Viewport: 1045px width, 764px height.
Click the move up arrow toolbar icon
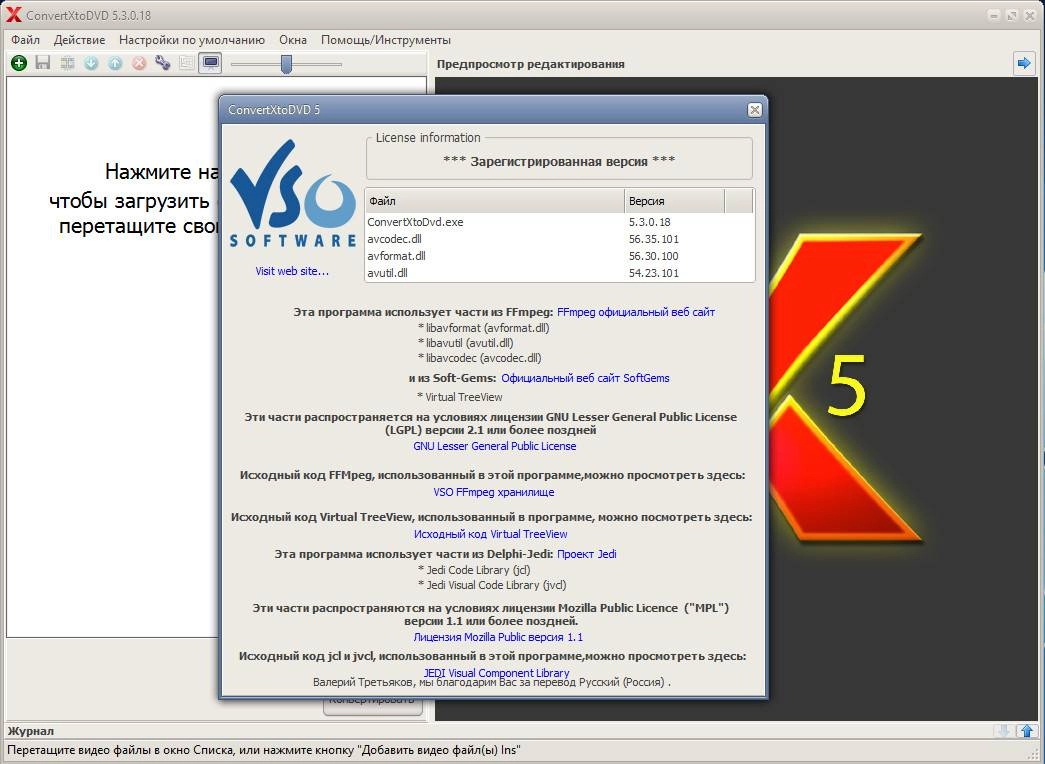click(x=115, y=63)
